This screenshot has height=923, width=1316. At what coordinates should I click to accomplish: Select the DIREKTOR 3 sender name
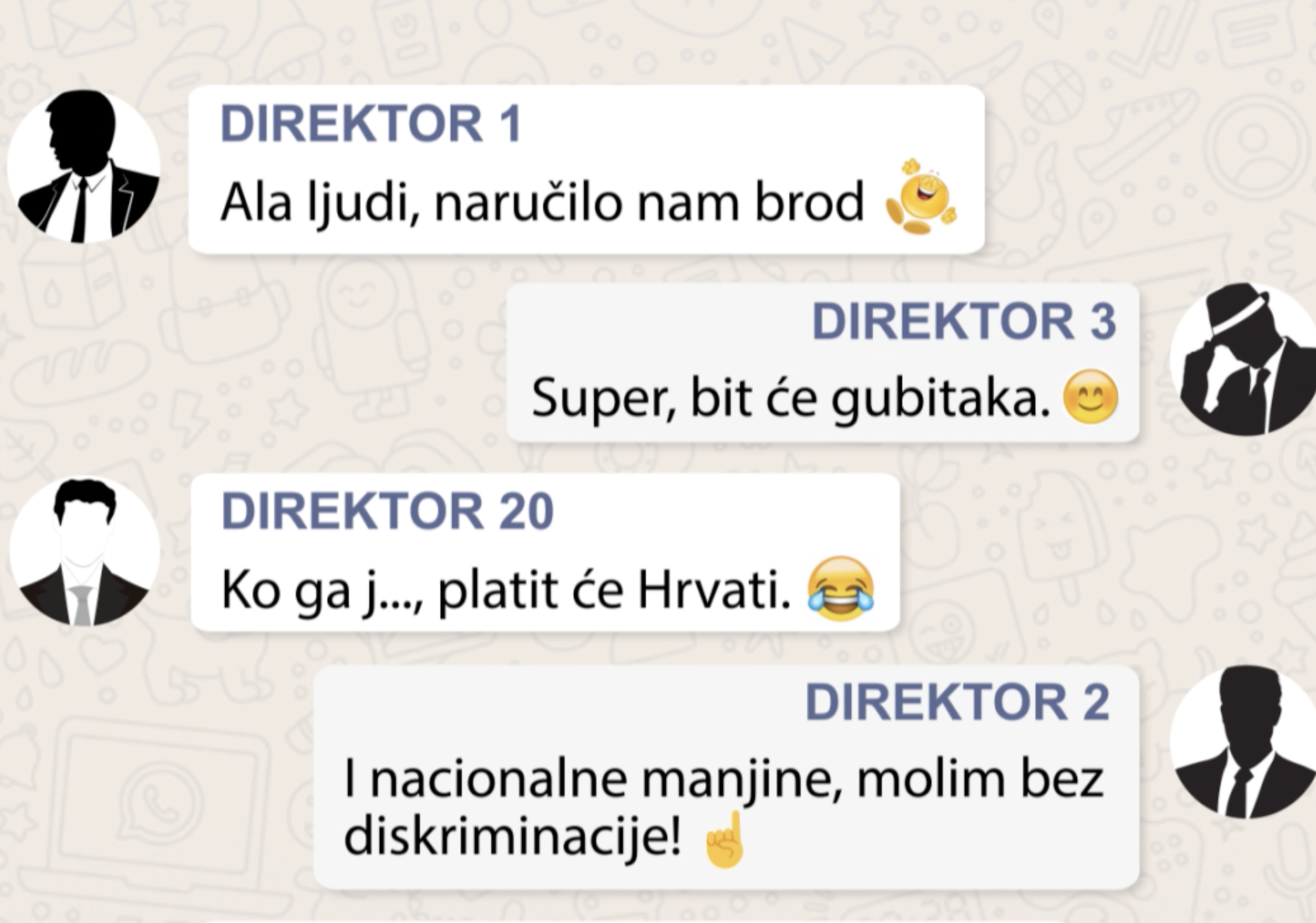pos(964,322)
